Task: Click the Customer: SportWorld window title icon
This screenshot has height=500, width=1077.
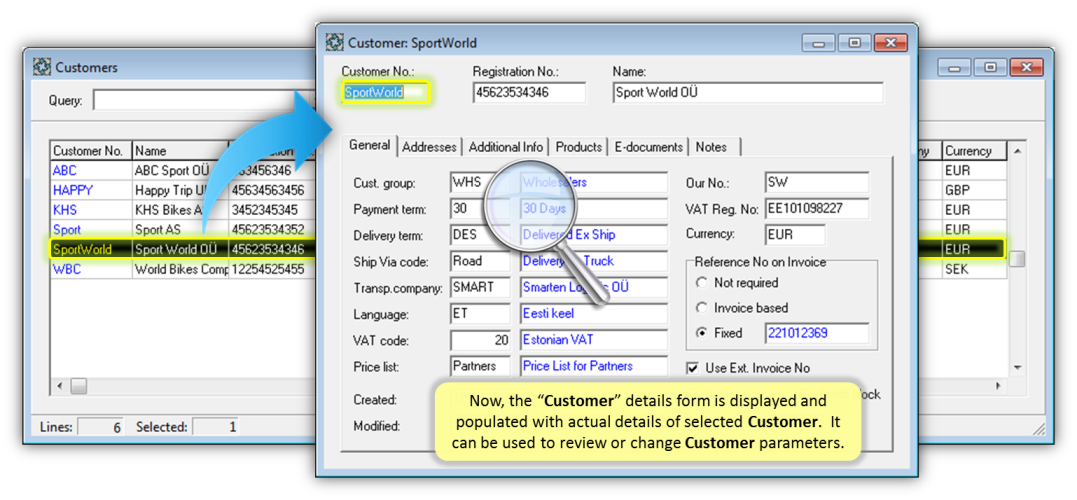Action: [335, 43]
